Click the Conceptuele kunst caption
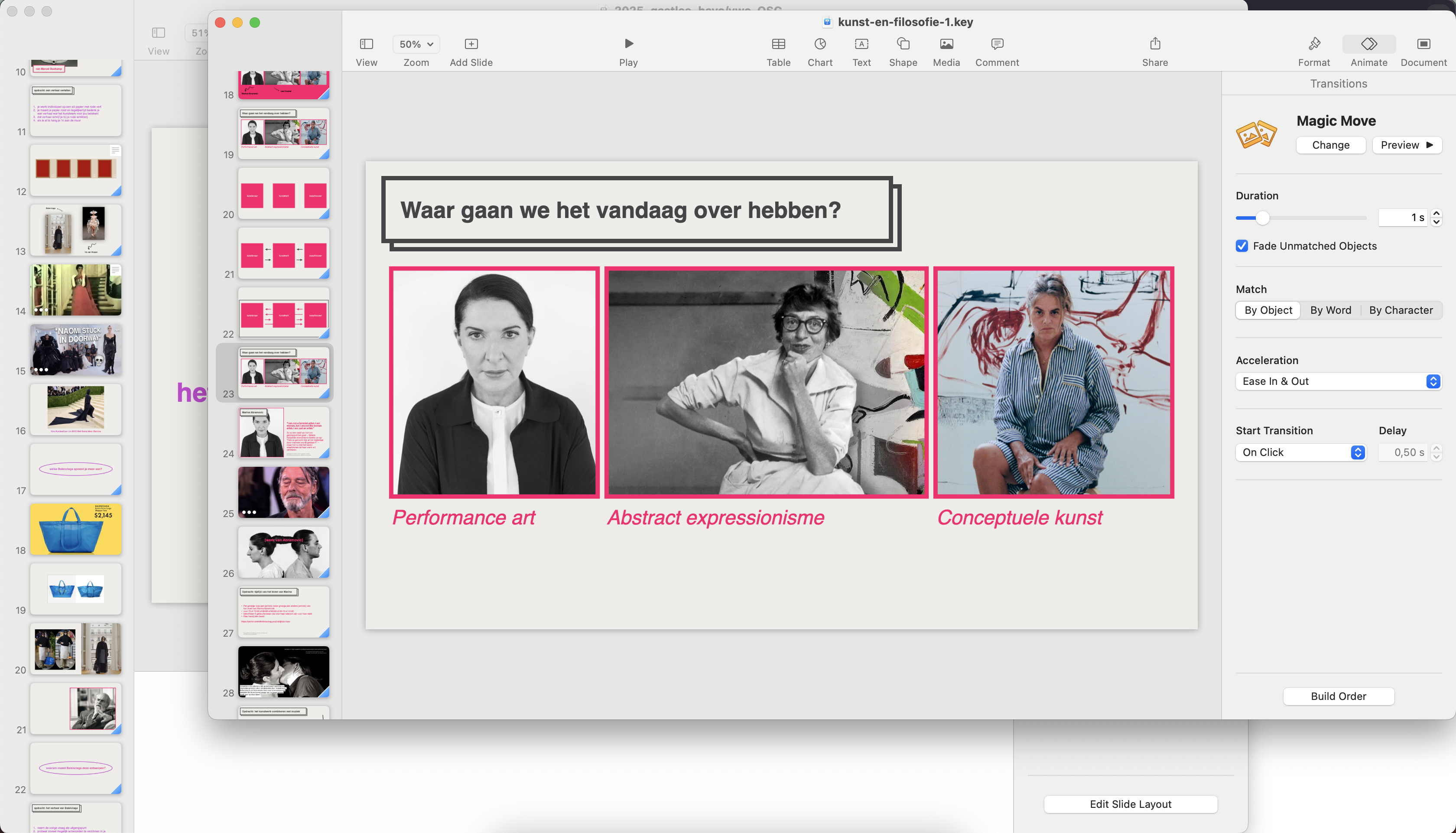 point(1020,517)
